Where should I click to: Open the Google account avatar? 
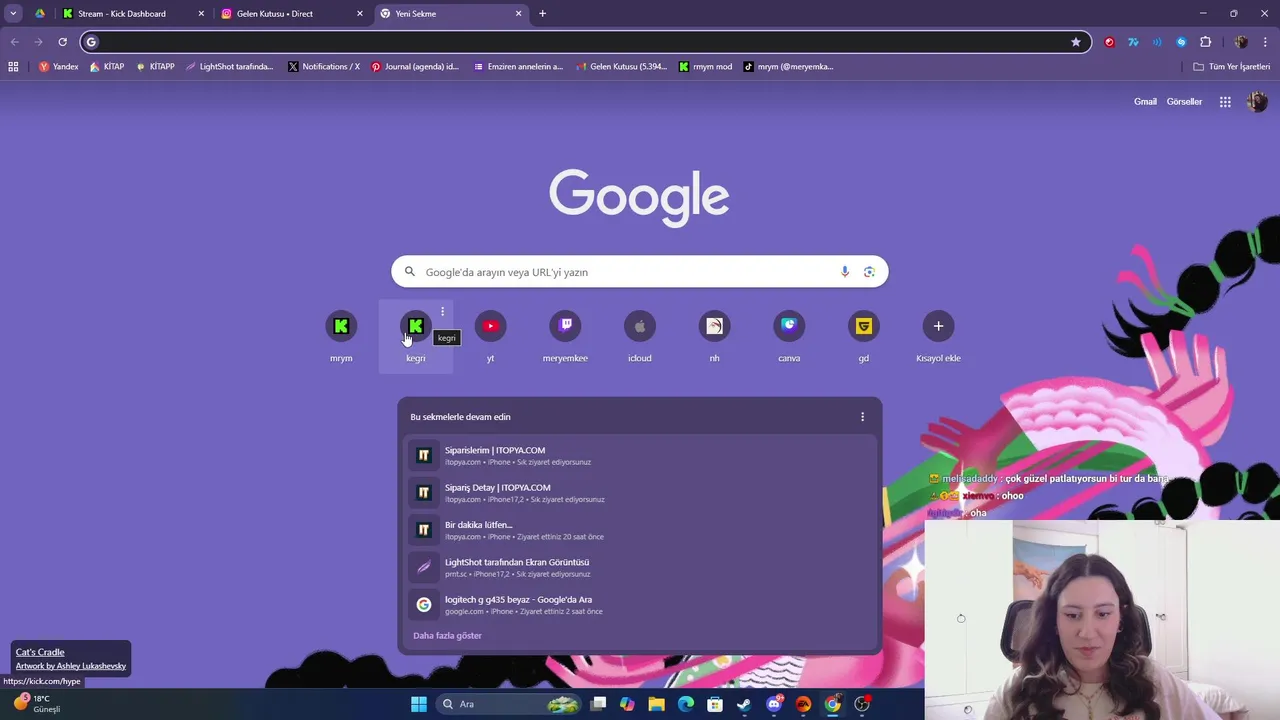tap(1257, 102)
